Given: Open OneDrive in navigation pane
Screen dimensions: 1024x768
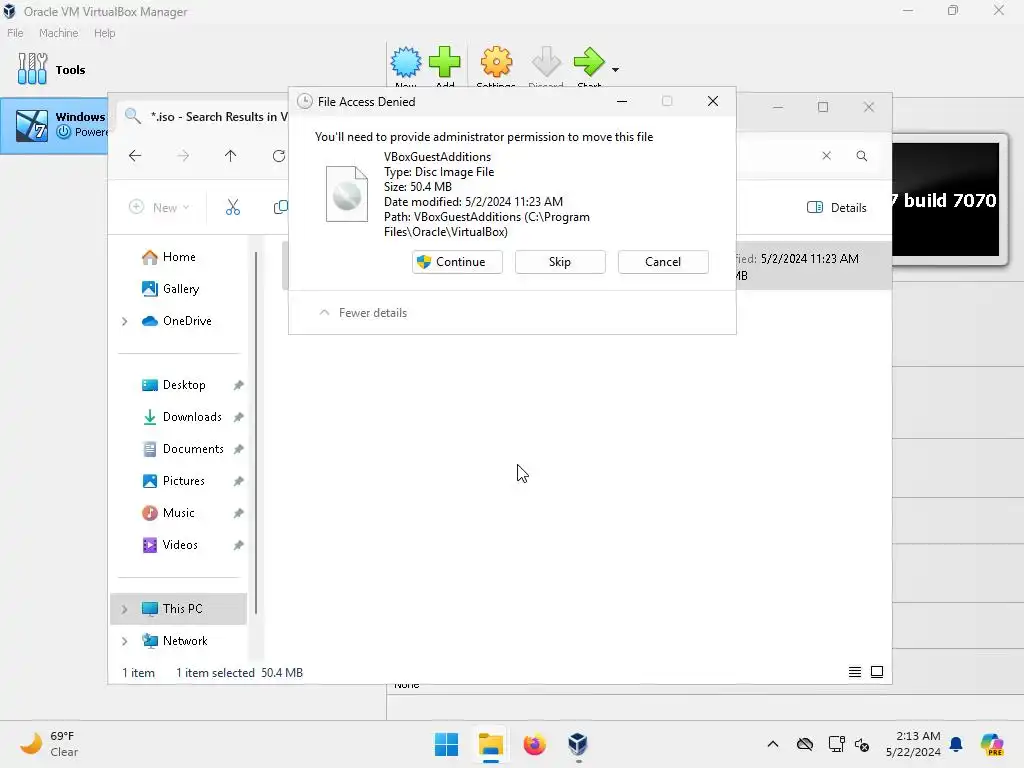Looking at the screenshot, I should (177, 321).
